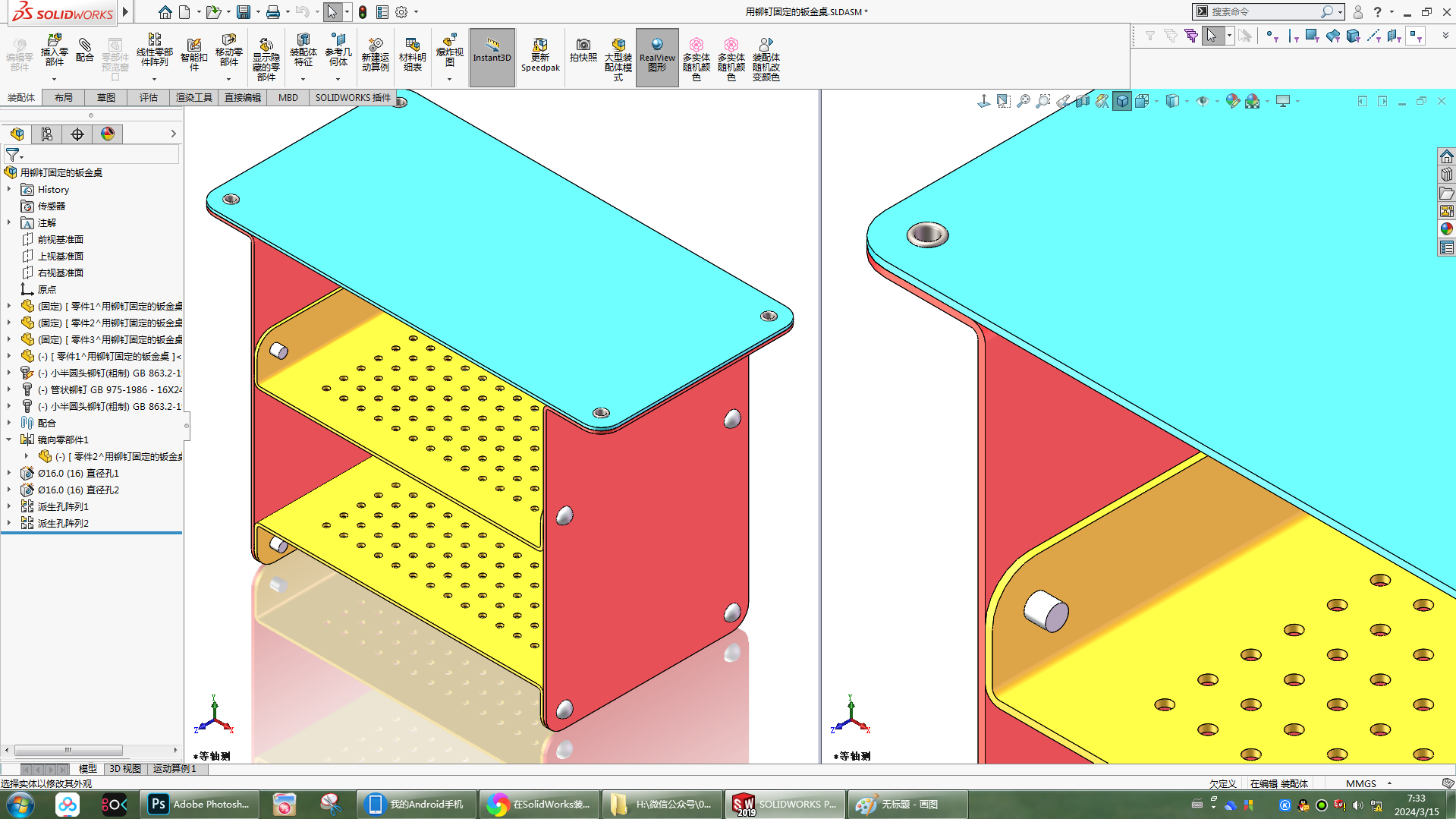Click the Options gear icon
The image size is (1456, 819).
(401, 12)
